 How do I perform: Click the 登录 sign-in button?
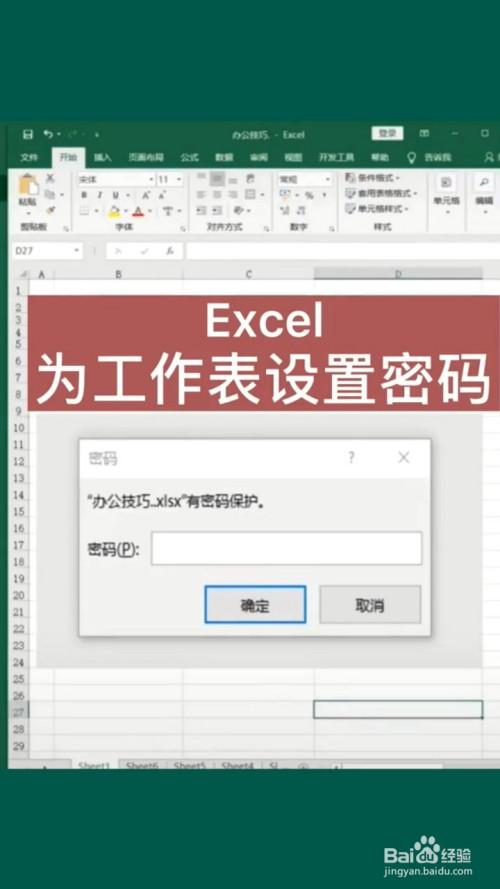[x=387, y=134]
